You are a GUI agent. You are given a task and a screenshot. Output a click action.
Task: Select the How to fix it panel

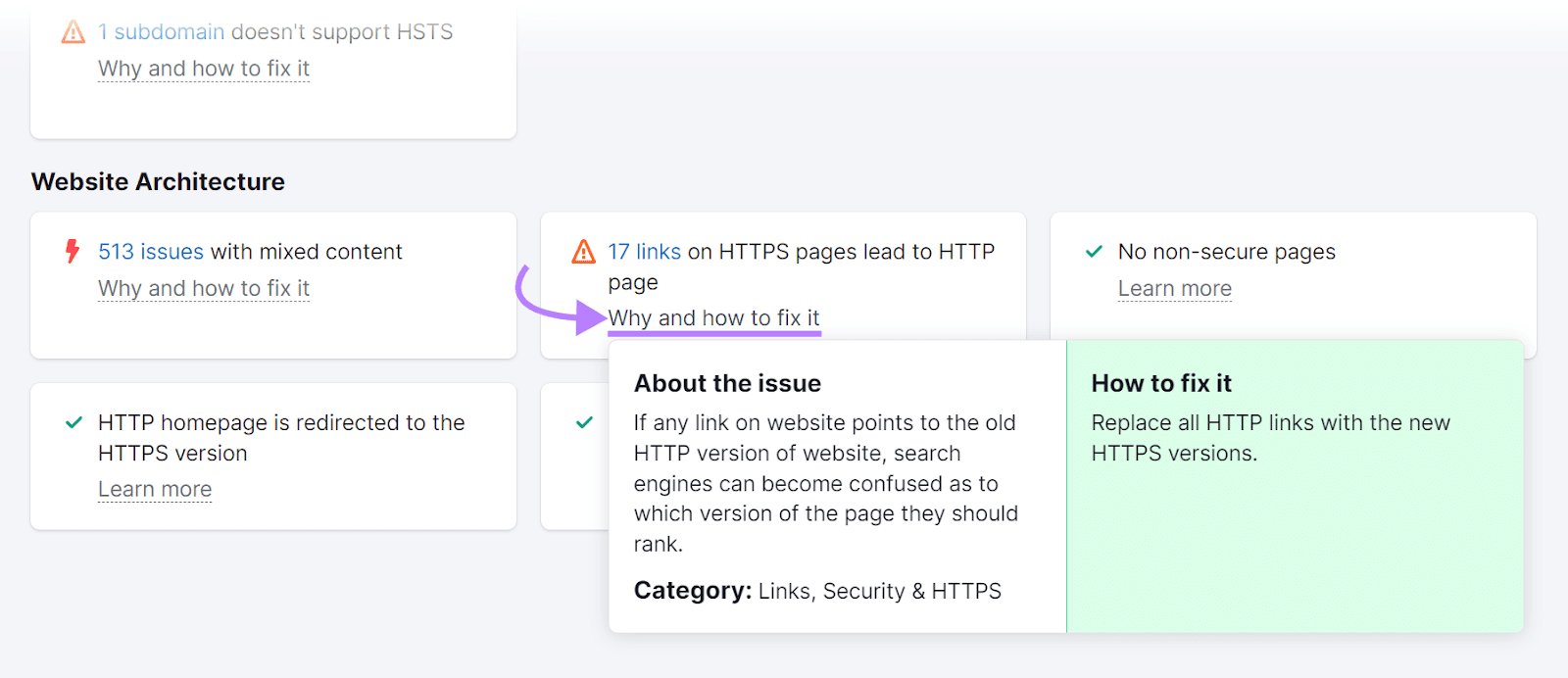point(1294,487)
